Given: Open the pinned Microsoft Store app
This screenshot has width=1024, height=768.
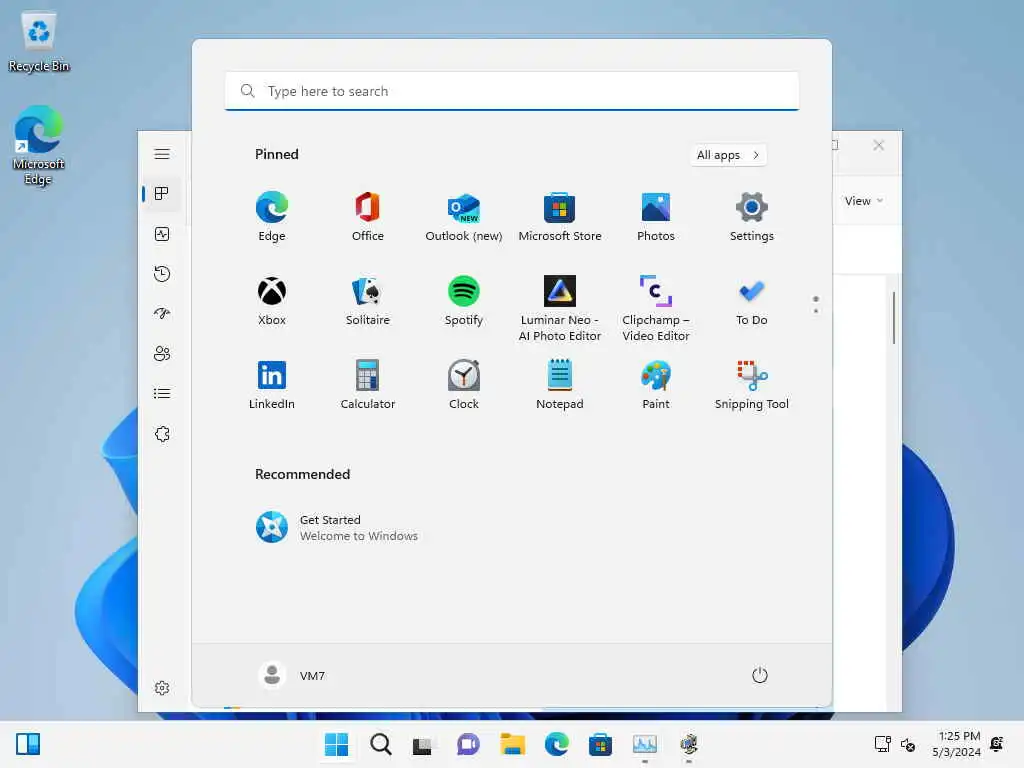Looking at the screenshot, I should [x=560, y=217].
